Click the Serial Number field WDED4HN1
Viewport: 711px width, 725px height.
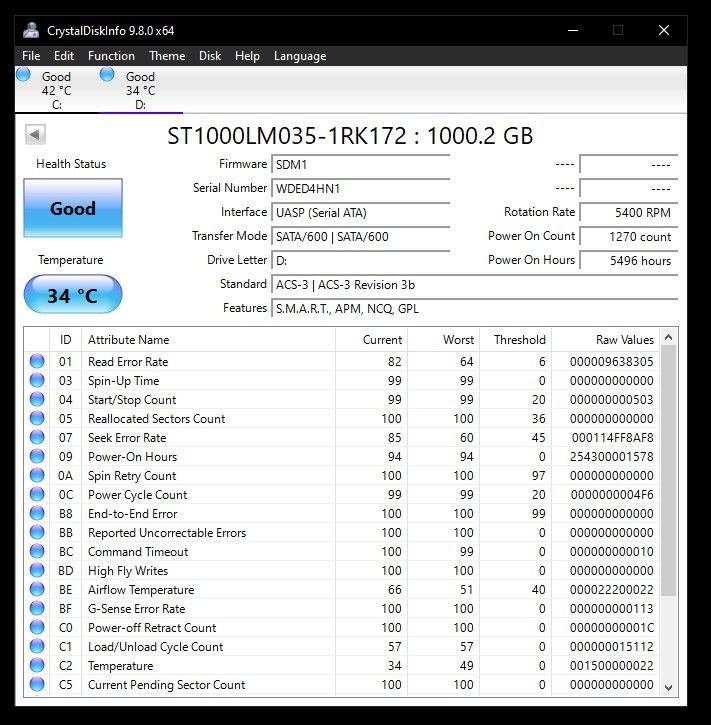[x=361, y=189]
